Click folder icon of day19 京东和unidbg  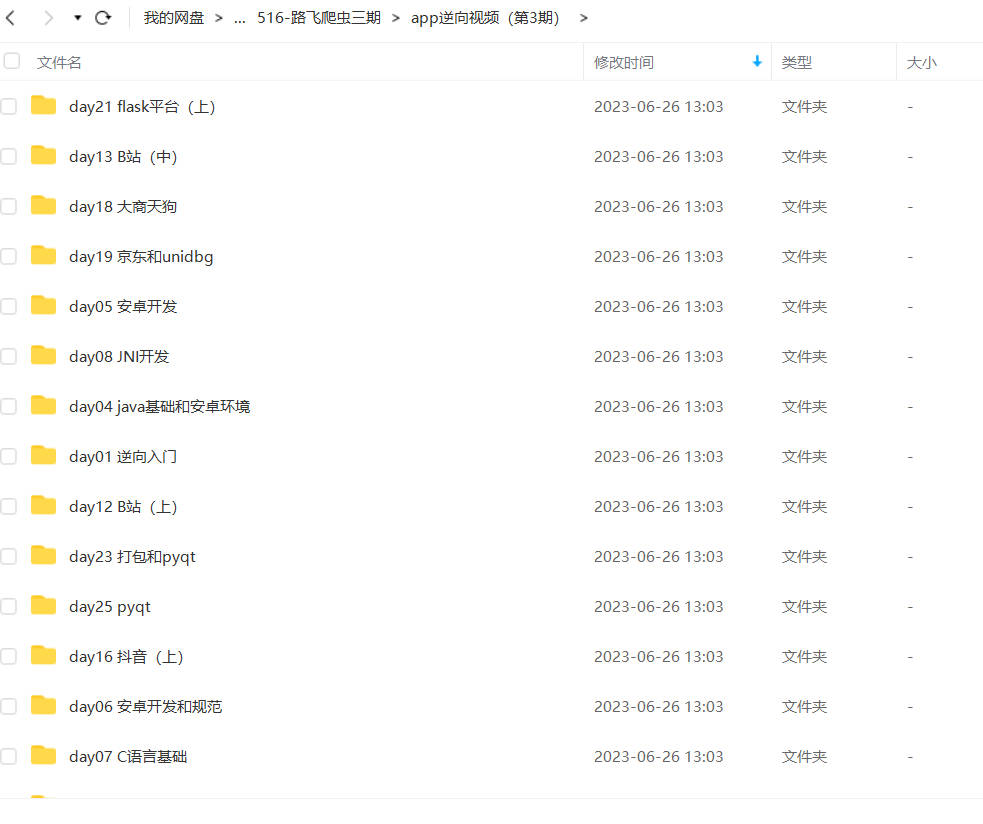point(43,255)
